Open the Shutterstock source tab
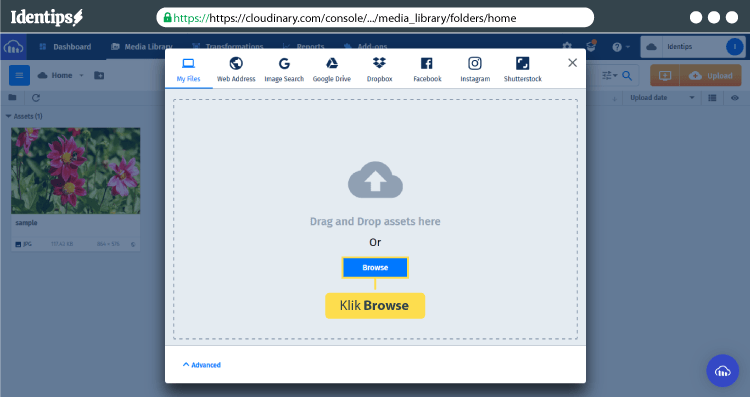 coord(522,69)
